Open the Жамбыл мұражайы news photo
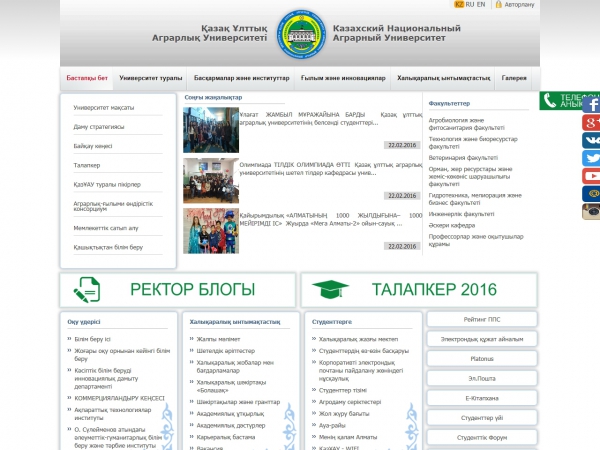Viewport: 600px width, 450px height. click(x=211, y=130)
